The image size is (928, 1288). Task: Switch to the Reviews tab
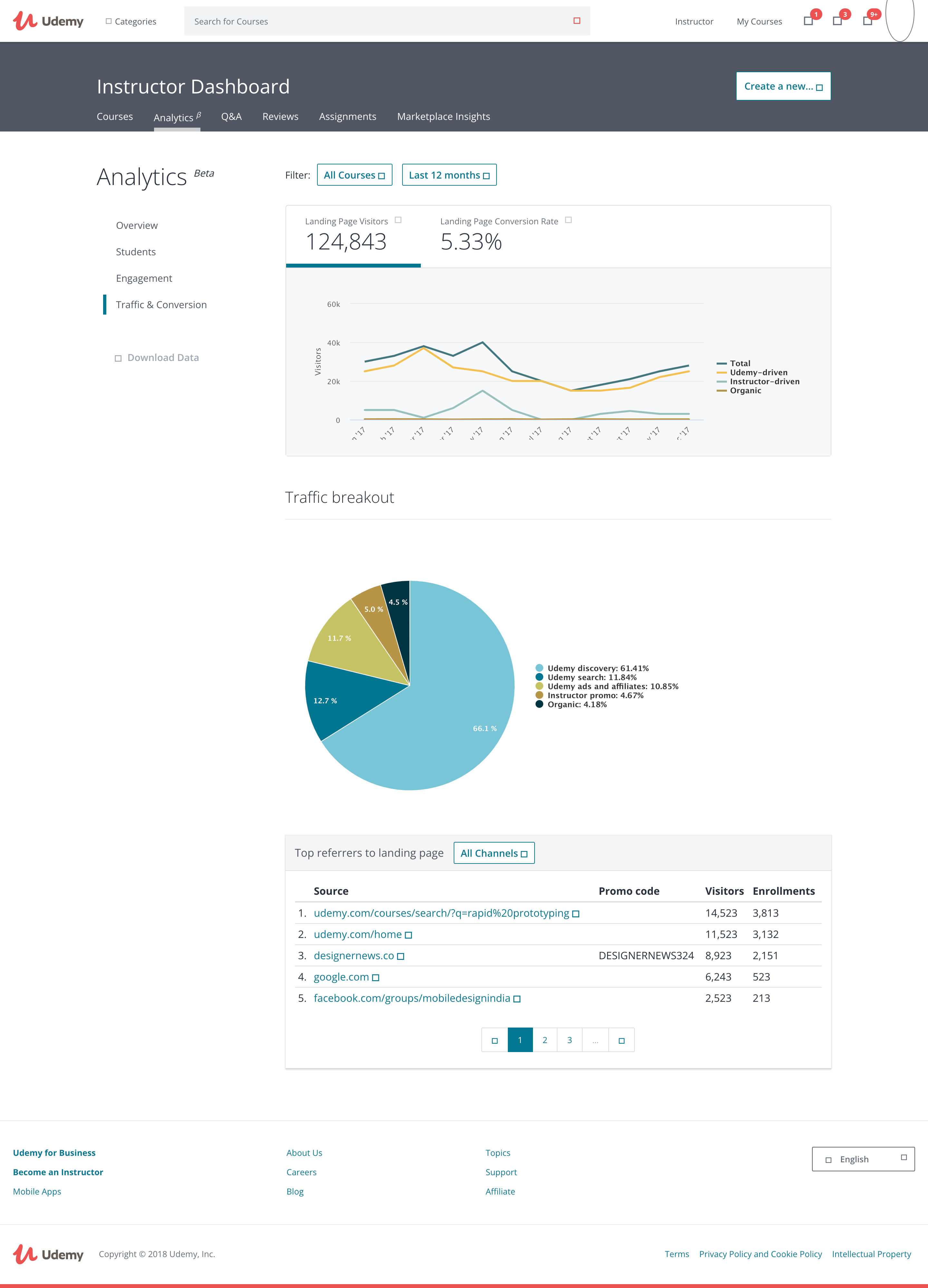[280, 116]
